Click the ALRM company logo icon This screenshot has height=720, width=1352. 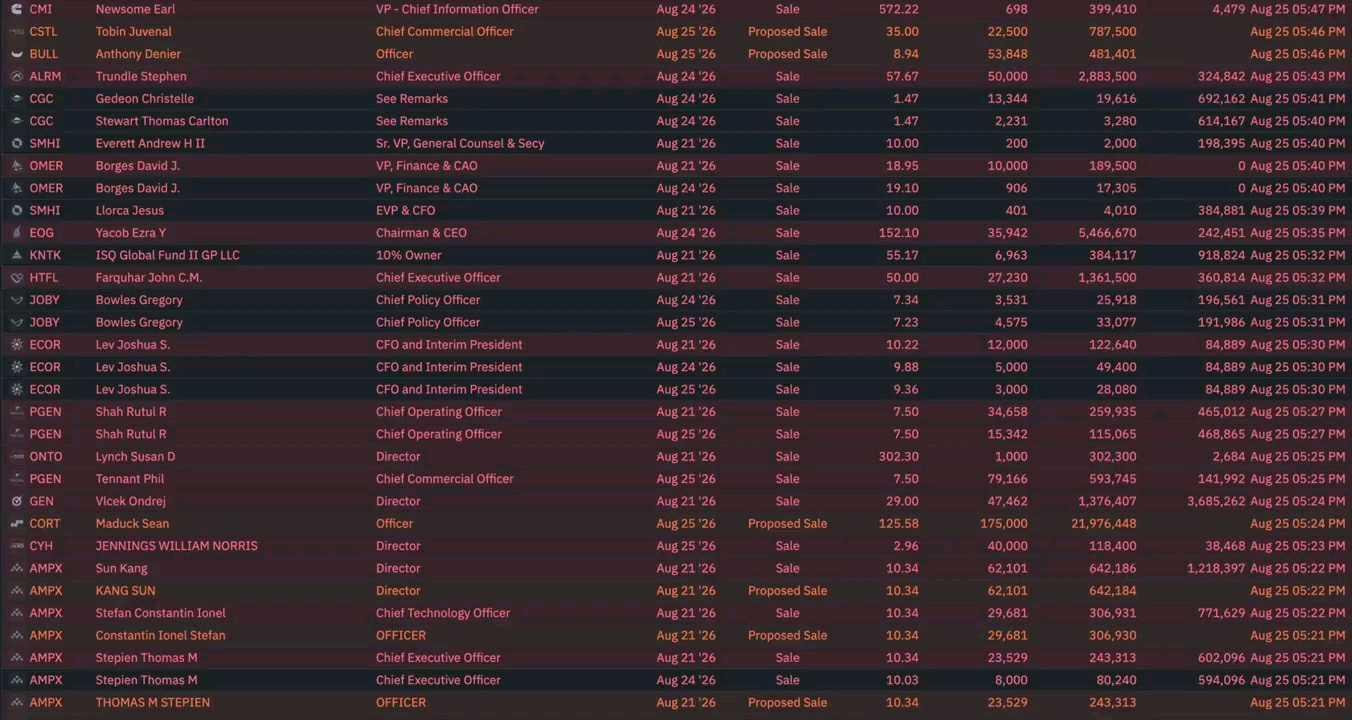click(x=16, y=76)
